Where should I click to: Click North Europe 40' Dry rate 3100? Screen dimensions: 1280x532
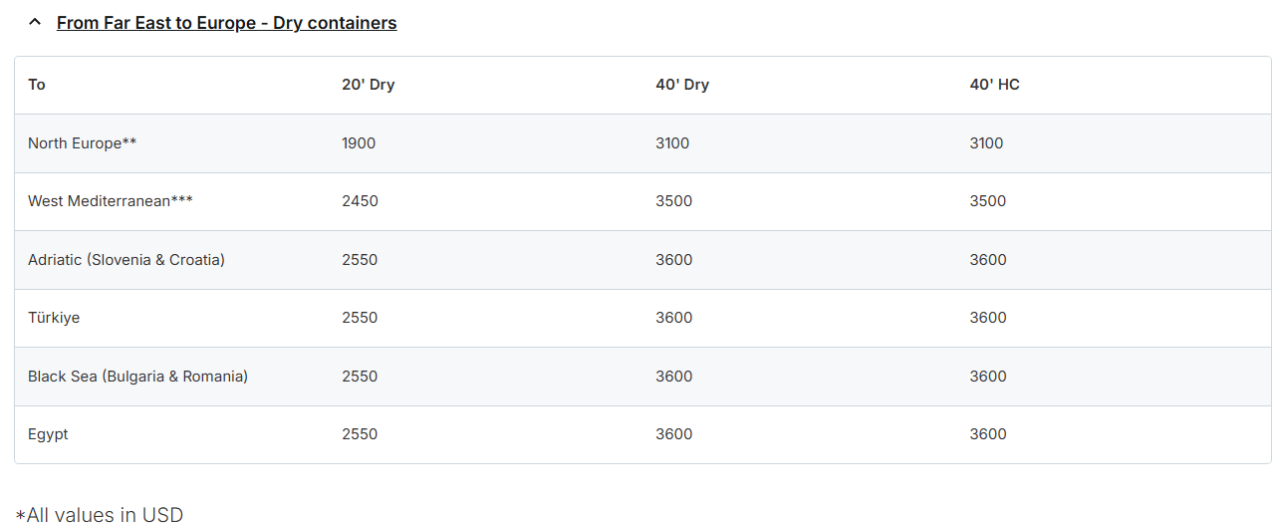(x=672, y=143)
